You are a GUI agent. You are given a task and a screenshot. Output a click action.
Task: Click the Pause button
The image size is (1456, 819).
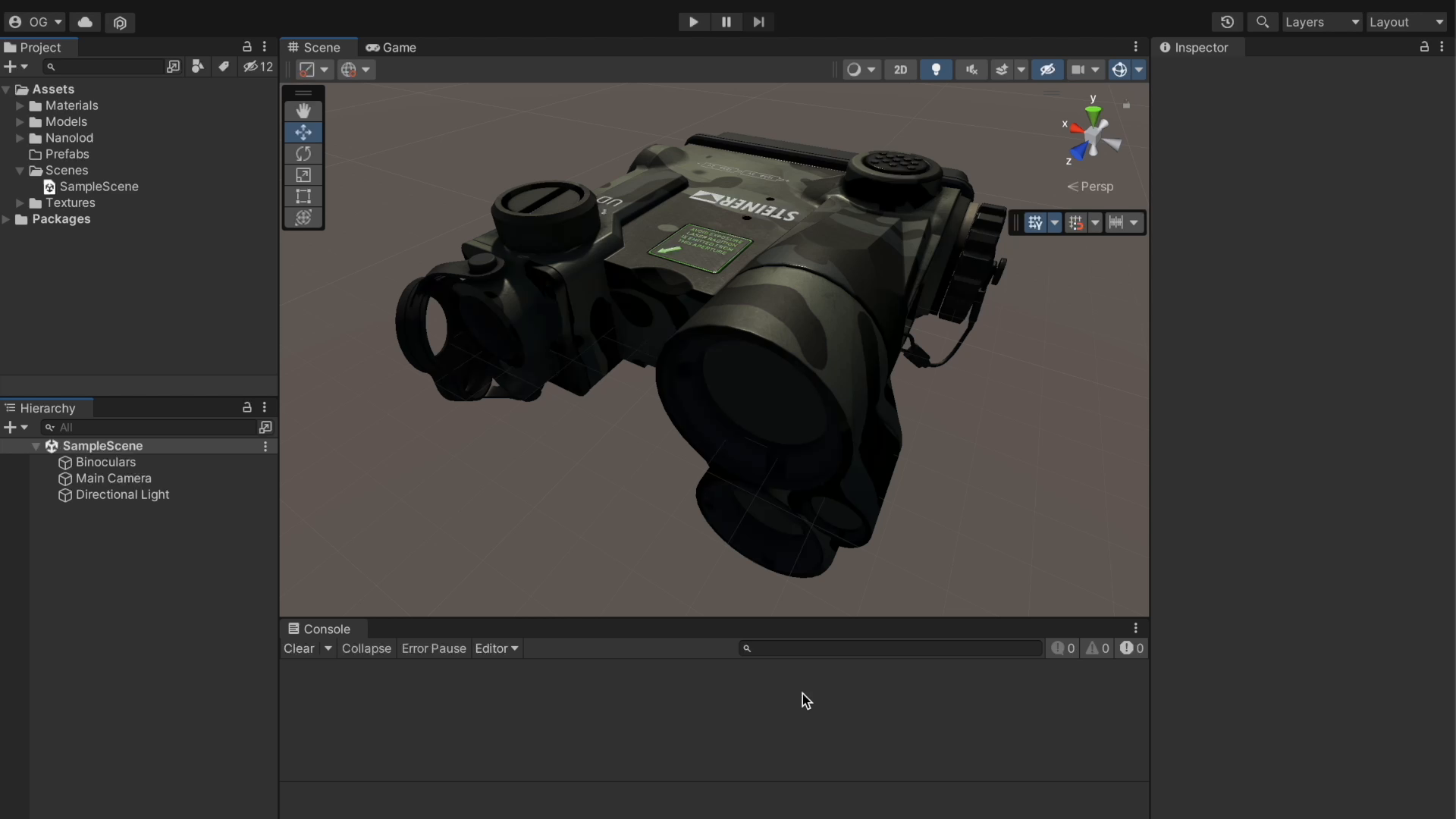point(726,22)
